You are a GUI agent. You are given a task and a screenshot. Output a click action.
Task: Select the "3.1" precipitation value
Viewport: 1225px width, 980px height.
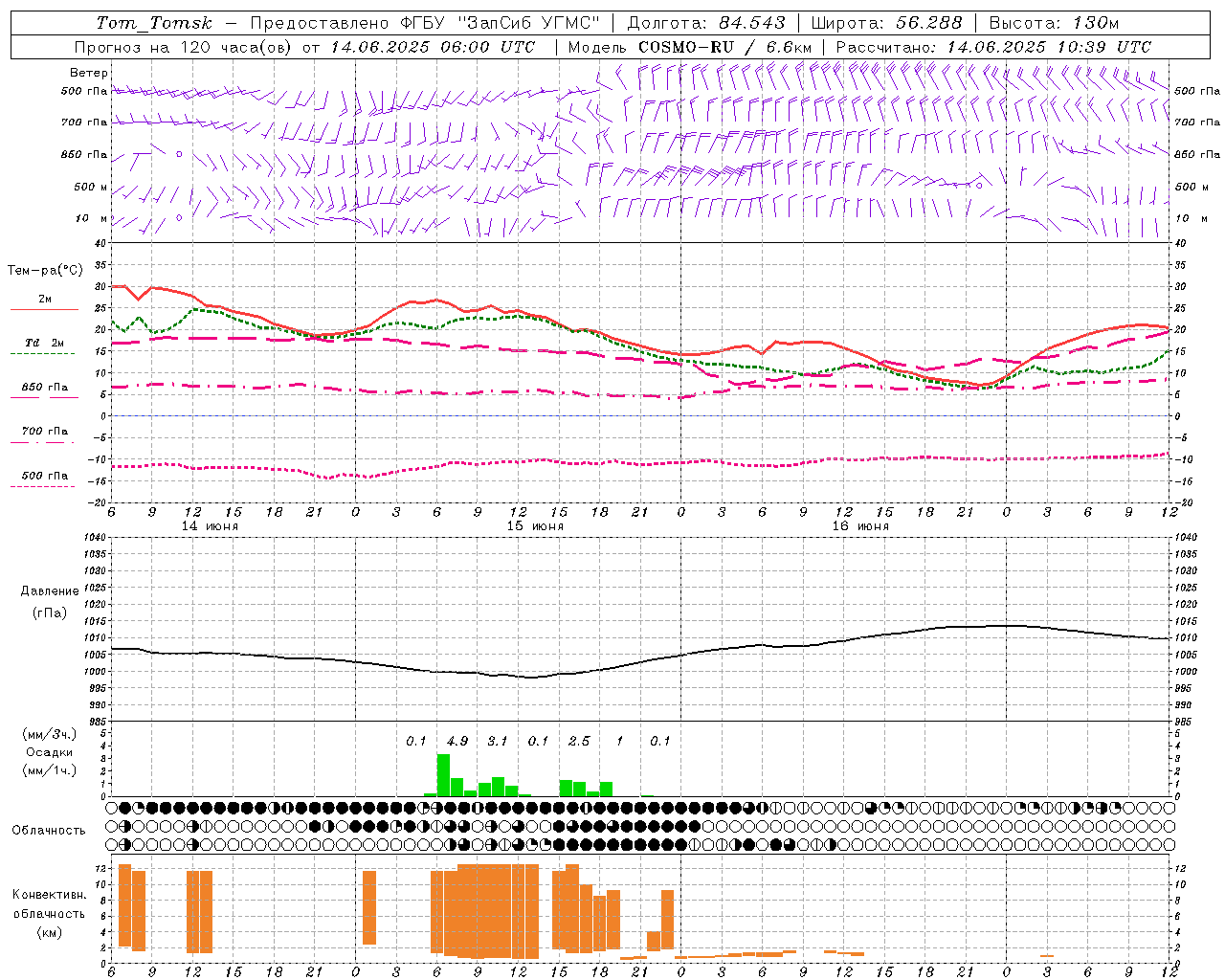point(498,742)
